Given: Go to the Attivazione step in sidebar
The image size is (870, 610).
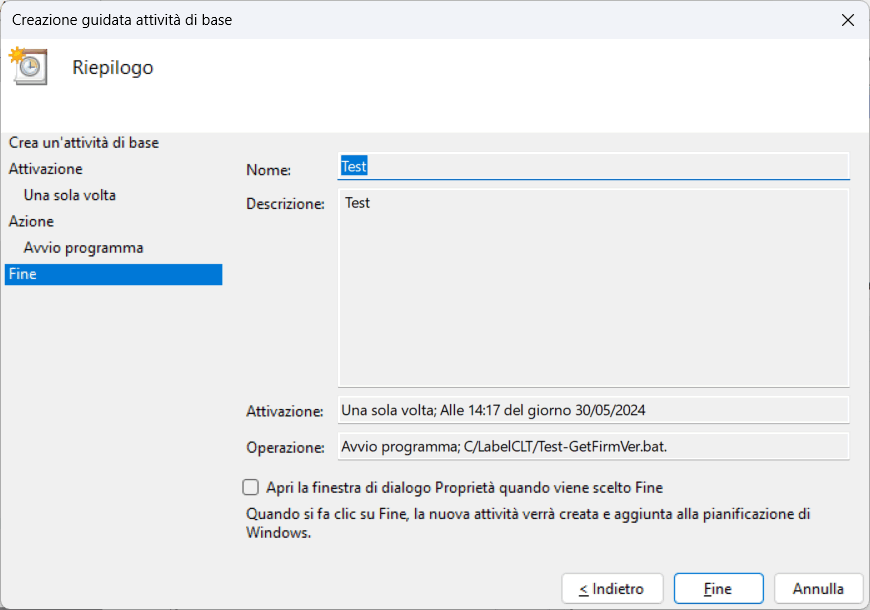Looking at the screenshot, I should (45, 169).
